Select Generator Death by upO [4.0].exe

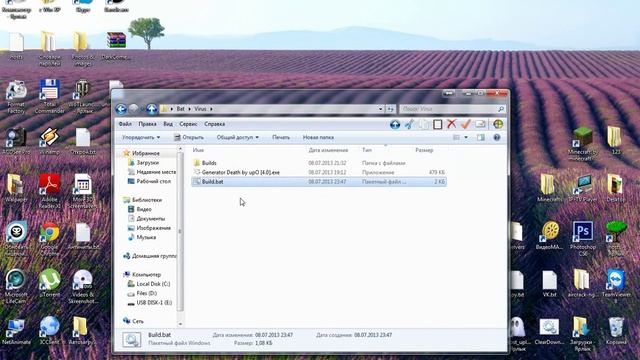240,172
